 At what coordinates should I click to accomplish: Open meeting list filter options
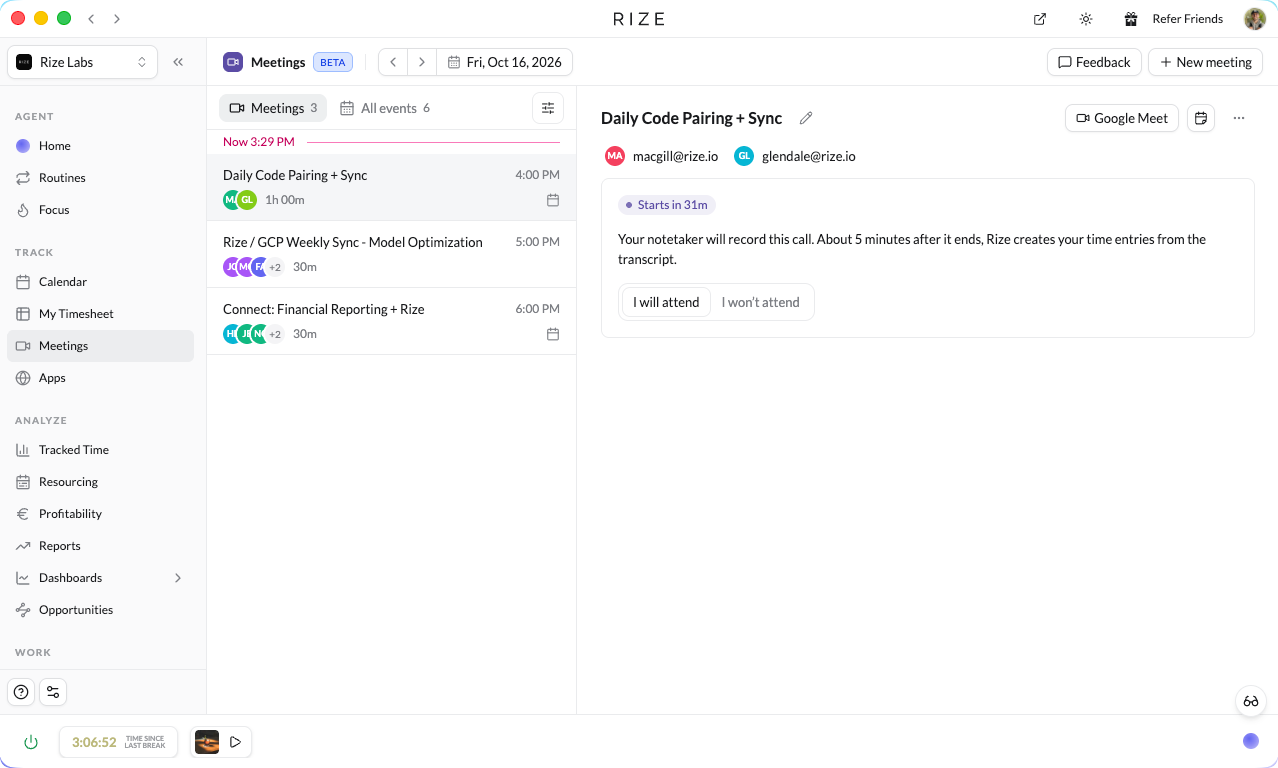(548, 108)
